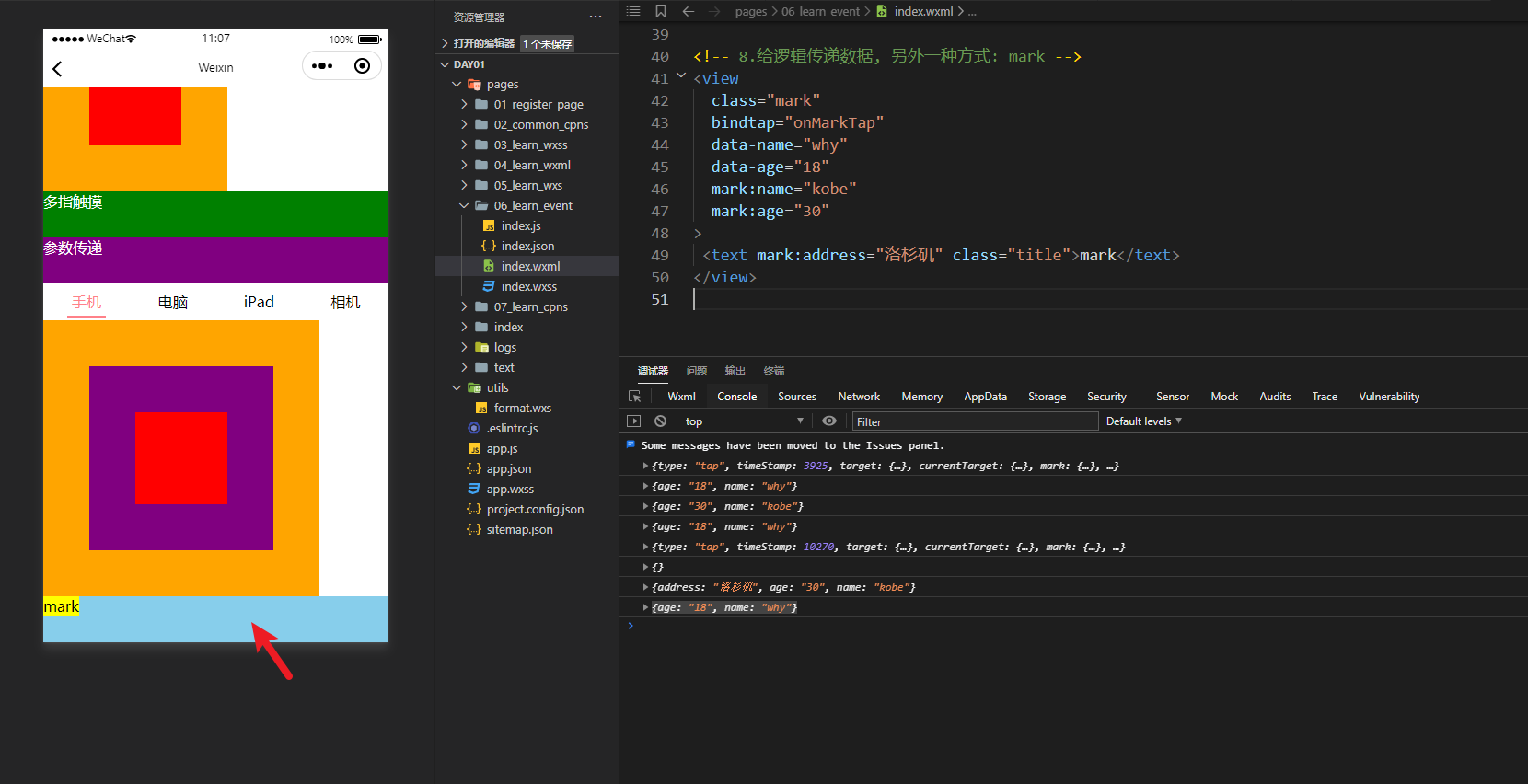Switch to the 输出 panel tab
Viewport: 1528px width, 784px height.
tap(735, 371)
